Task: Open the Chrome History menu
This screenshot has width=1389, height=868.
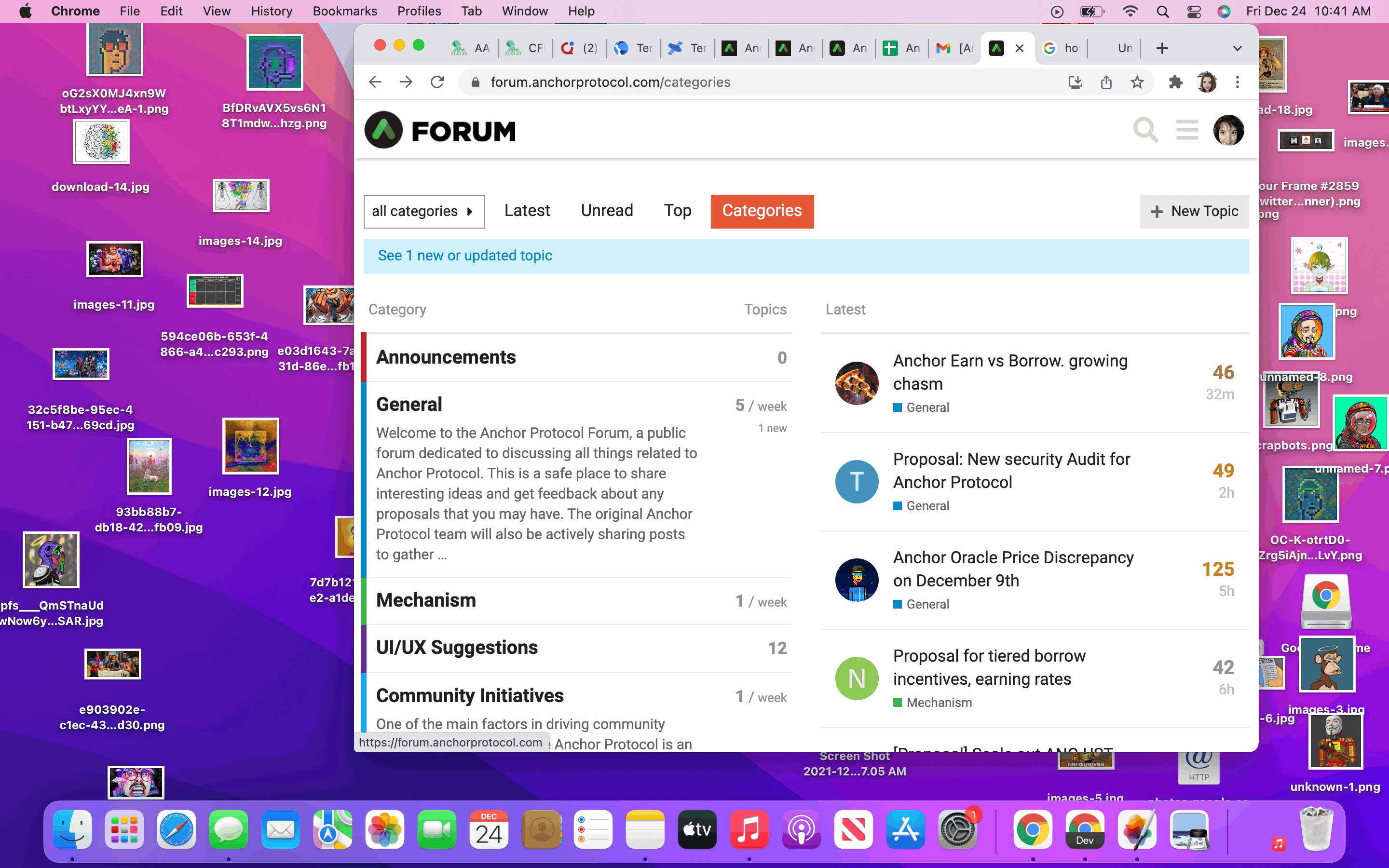Action: [x=272, y=11]
